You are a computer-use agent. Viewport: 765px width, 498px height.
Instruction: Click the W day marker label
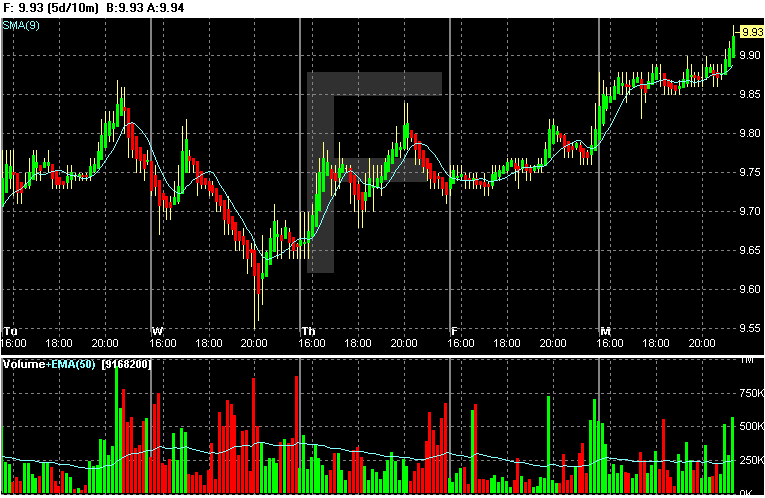(157, 332)
